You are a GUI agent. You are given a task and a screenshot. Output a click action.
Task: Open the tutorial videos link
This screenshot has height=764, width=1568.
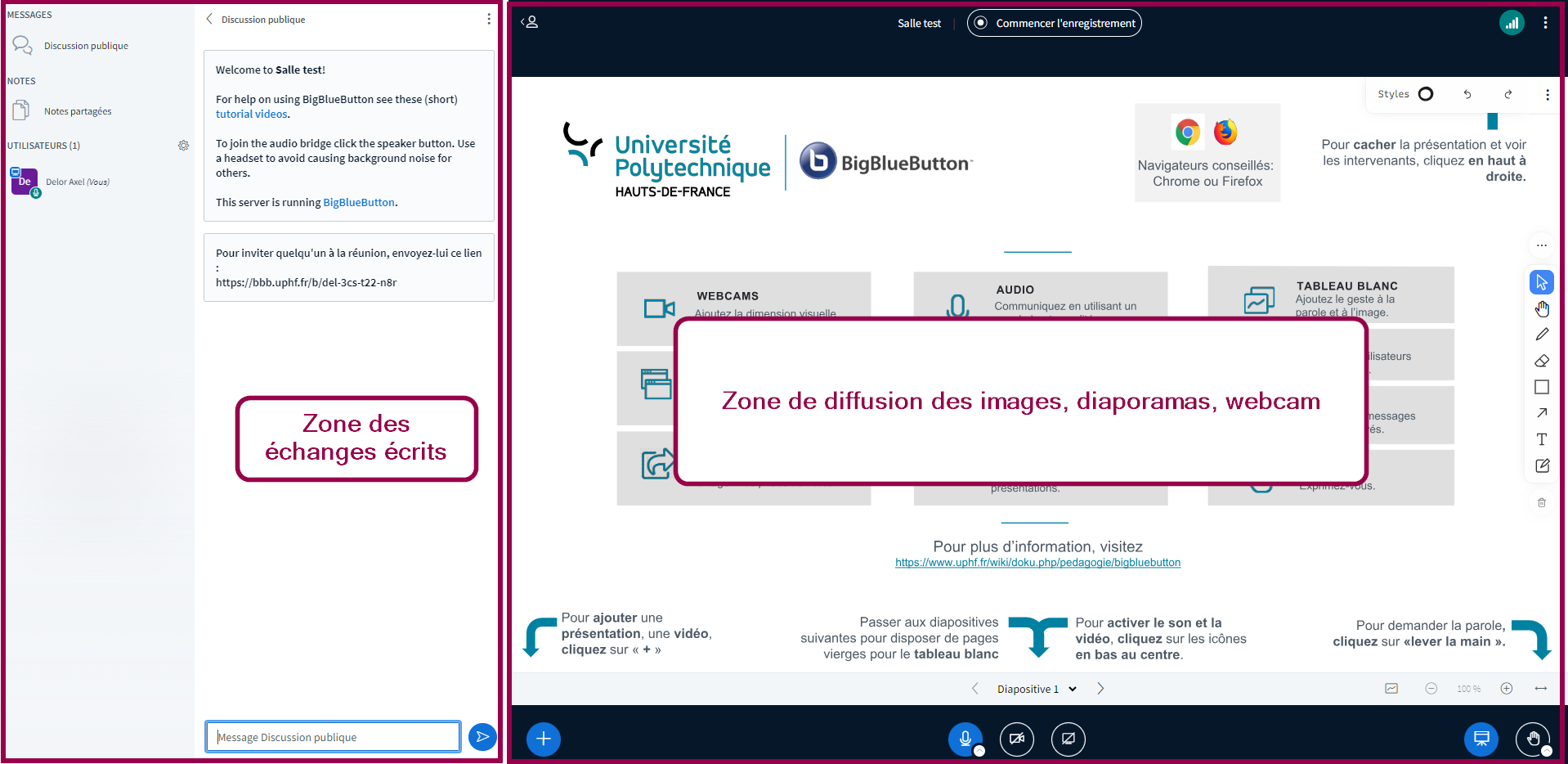pos(251,115)
